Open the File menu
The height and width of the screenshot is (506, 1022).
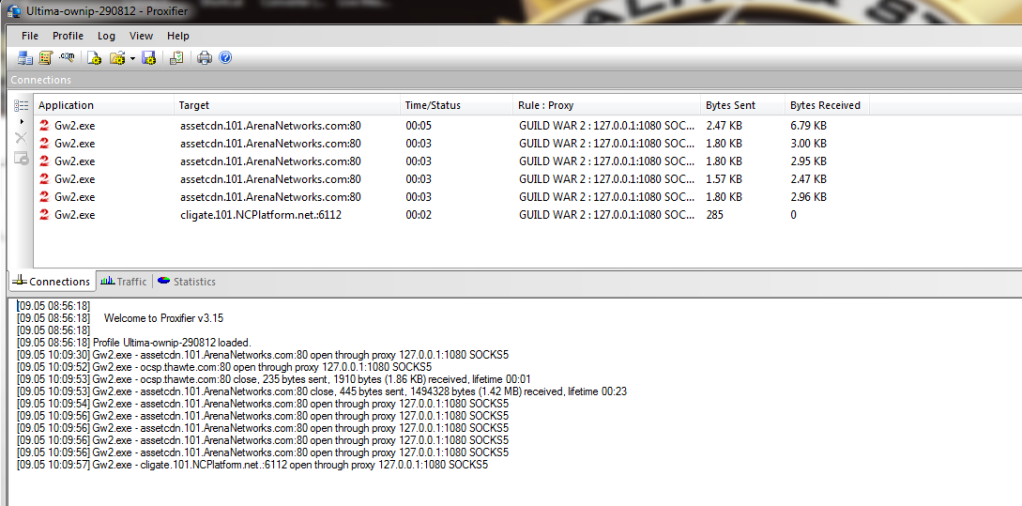pos(30,36)
